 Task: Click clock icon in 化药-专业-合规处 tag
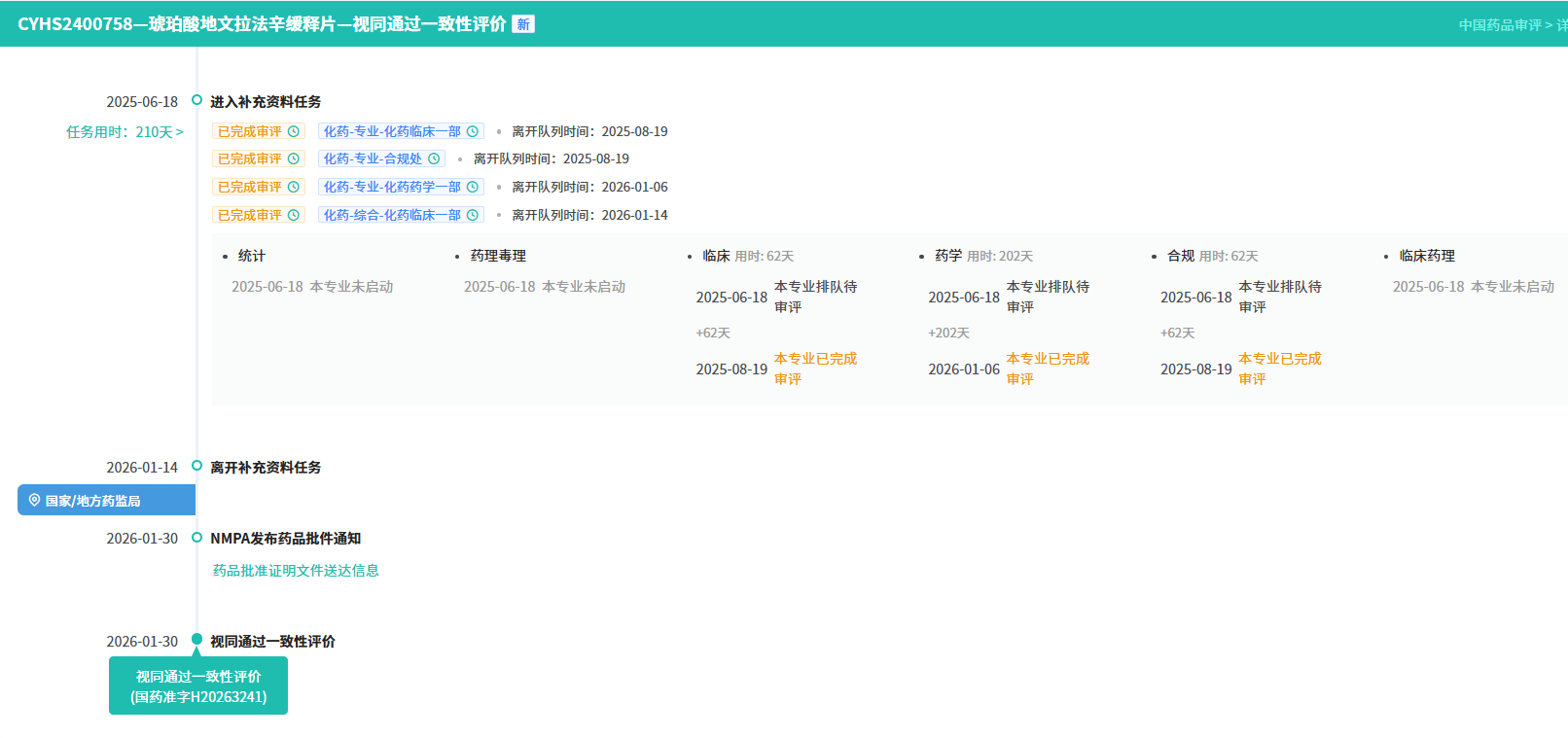click(434, 158)
